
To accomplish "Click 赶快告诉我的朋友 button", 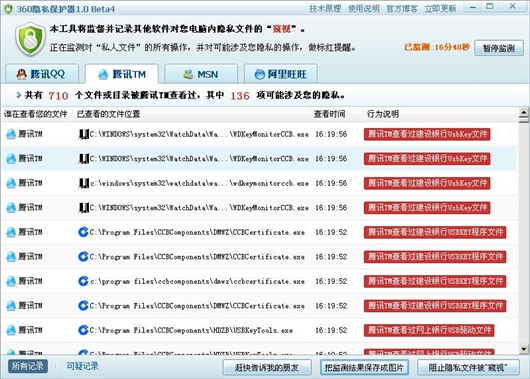I will 267,367.
